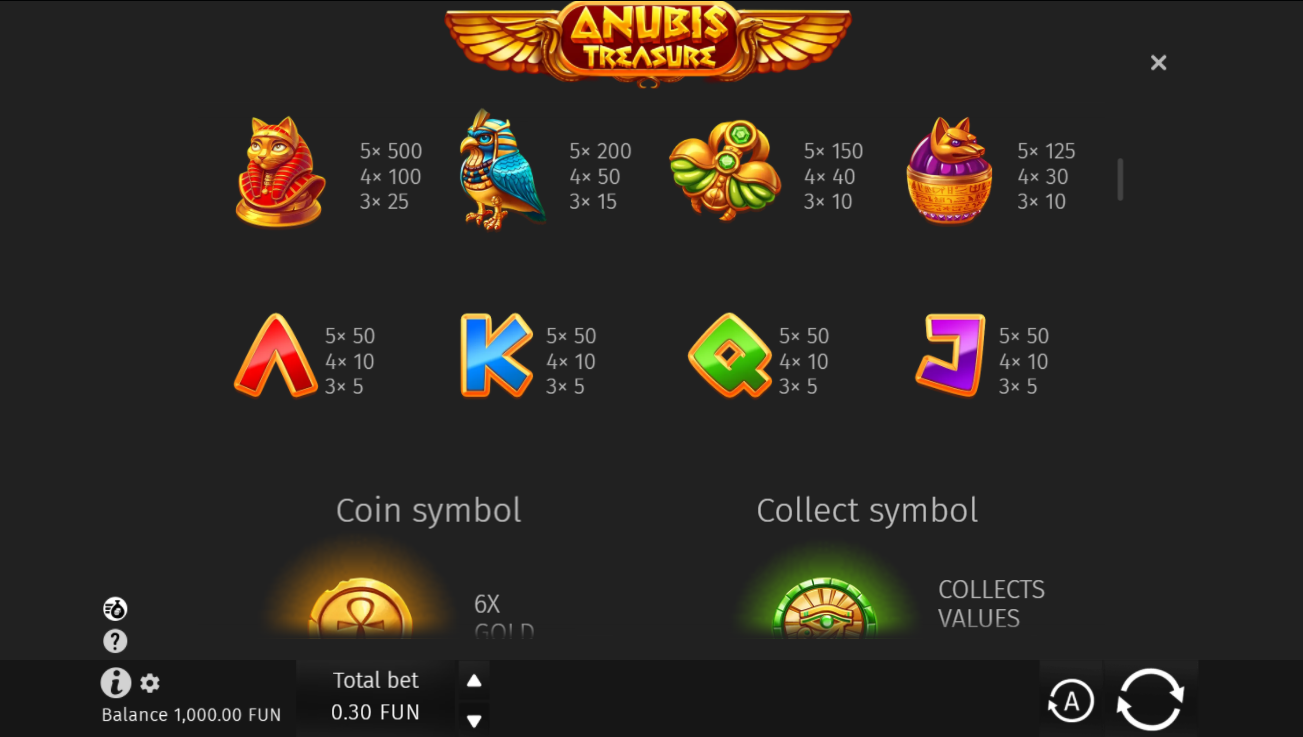Click the purple letter J symbol
The height and width of the screenshot is (737, 1303).
coord(951,355)
